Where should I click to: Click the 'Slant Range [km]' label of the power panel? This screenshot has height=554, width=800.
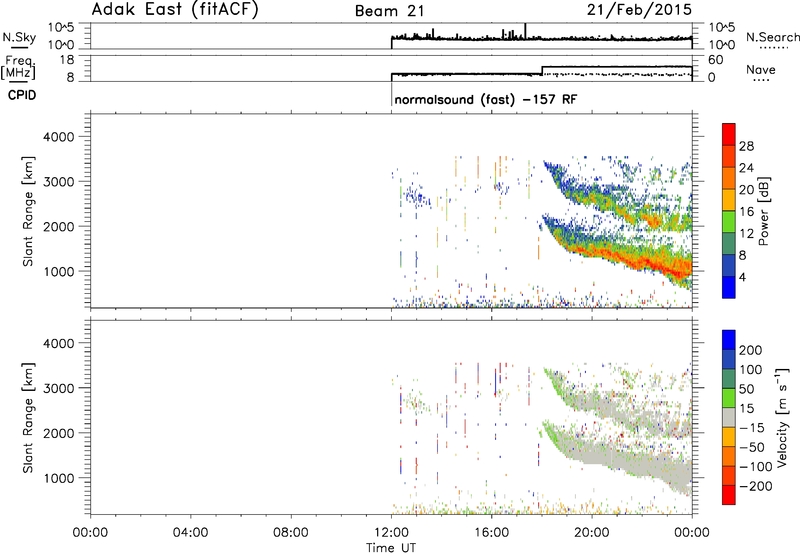[x=28, y=211]
